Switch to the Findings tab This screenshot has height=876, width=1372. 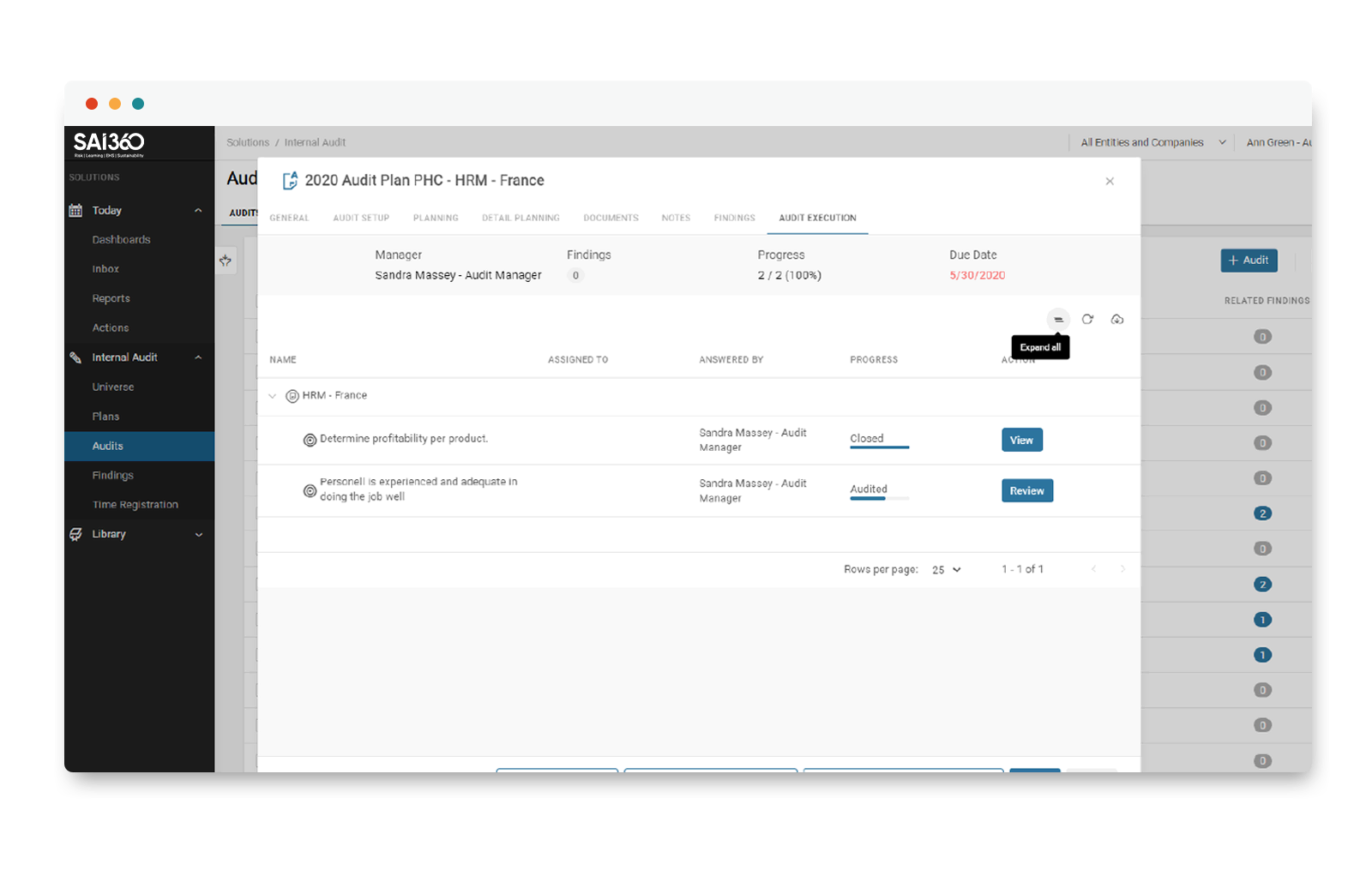point(734,218)
